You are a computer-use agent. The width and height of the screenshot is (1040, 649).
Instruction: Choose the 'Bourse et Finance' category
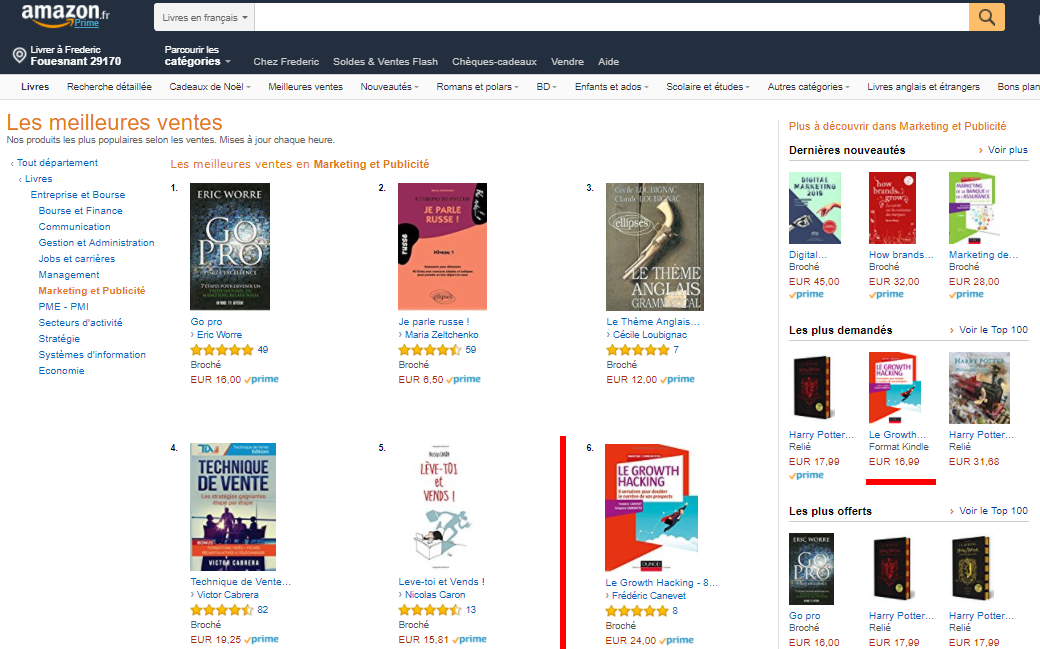point(80,210)
